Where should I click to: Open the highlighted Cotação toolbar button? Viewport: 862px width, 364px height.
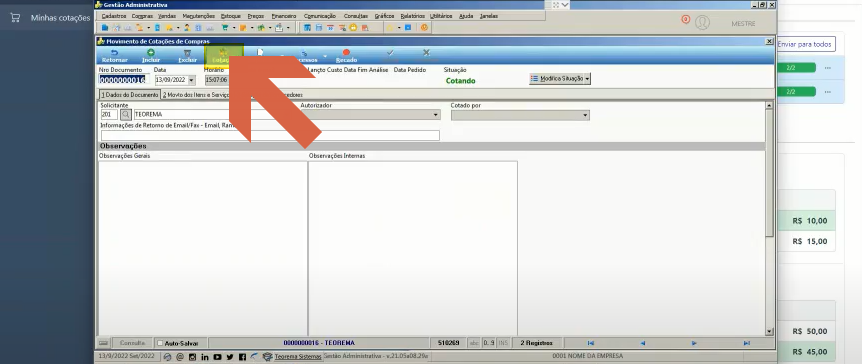(224, 56)
